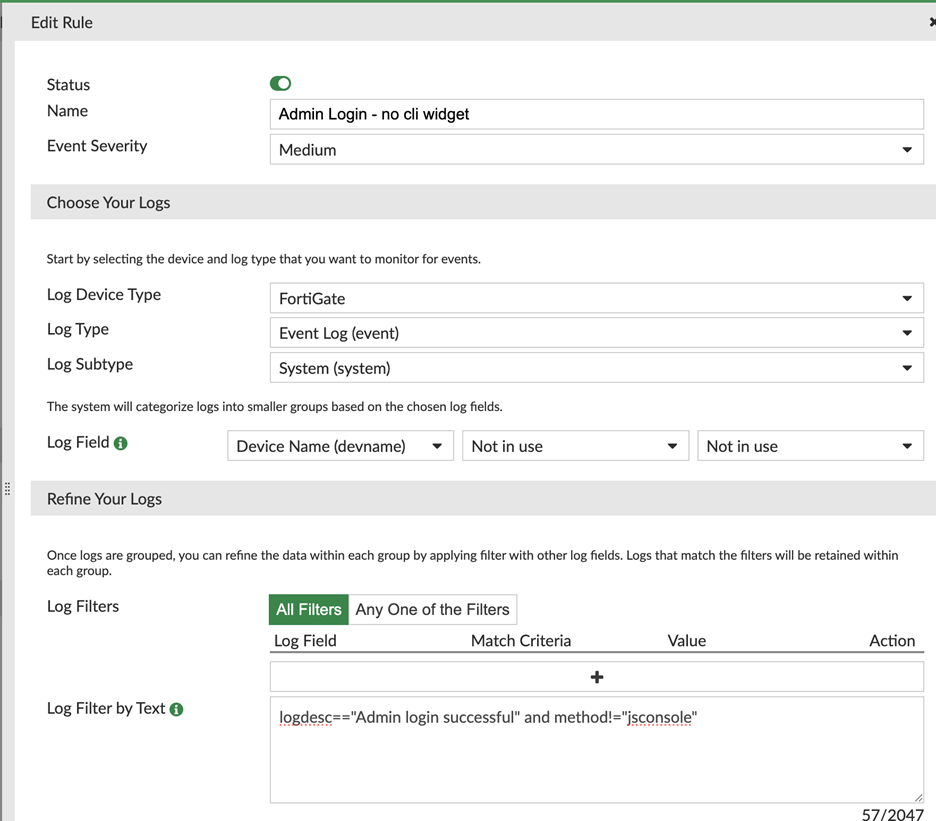Toggle the rule Status switch

[281, 84]
